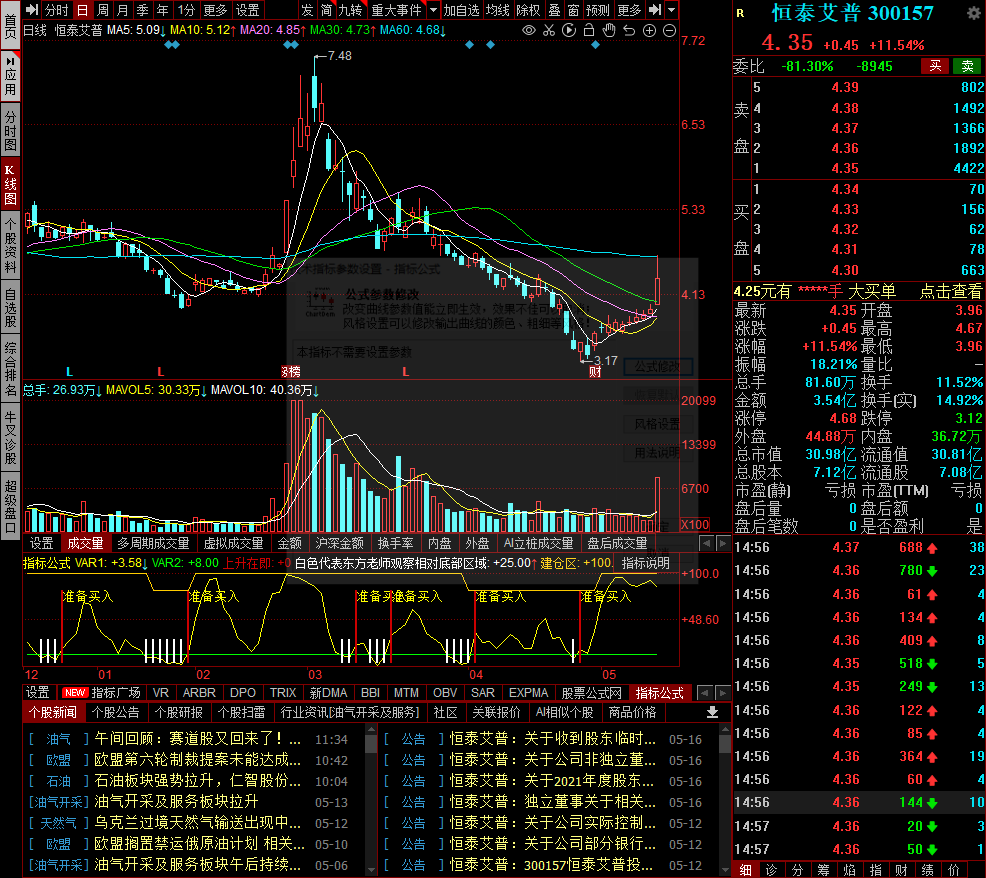Screen dimensions: 986x878
Task: Open the 个股研报 research reports tab
Action: (179, 712)
